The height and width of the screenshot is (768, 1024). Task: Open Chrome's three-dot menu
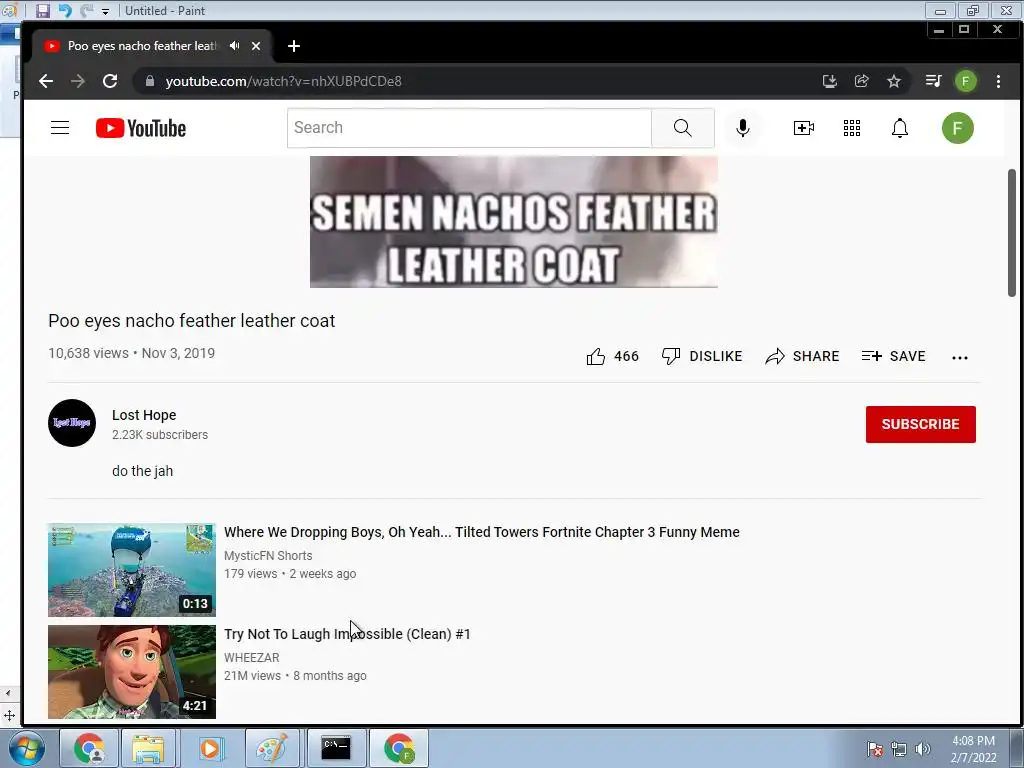998,81
